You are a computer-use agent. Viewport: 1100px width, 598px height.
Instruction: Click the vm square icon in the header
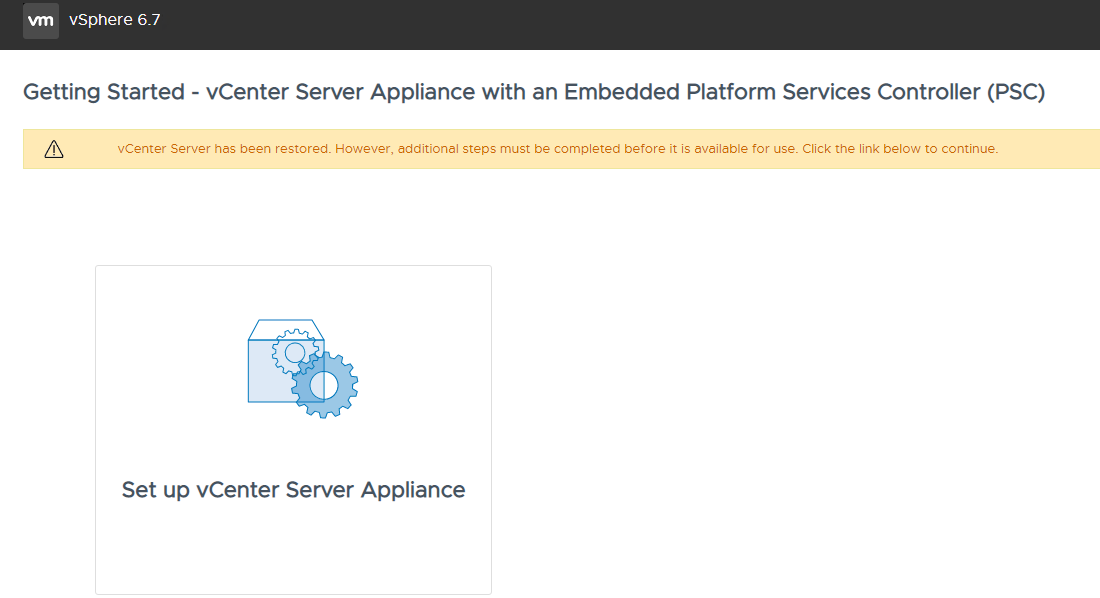coord(40,20)
